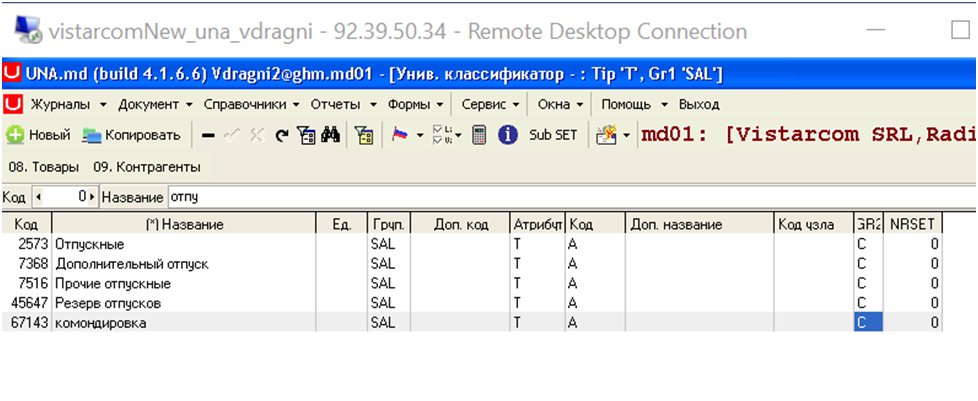Click the checklist L/U options icon
This screenshot has height=401, width=978.
click(442, 135)
